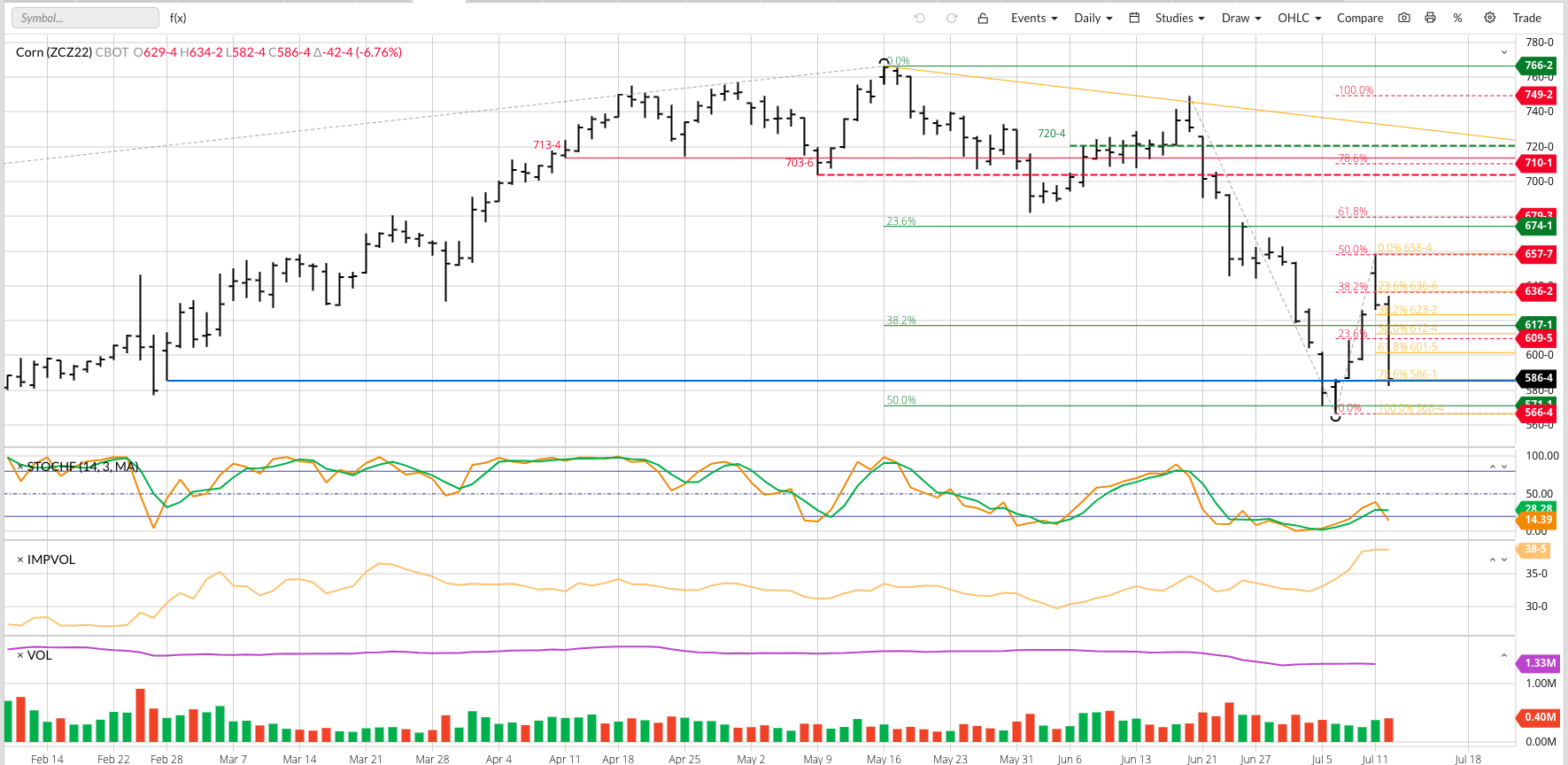Redo the last chart action
The image size is (1568, 765).
952,18
